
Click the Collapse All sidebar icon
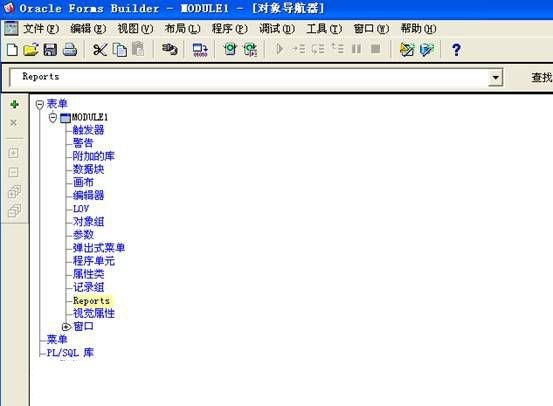coord(14,210)
